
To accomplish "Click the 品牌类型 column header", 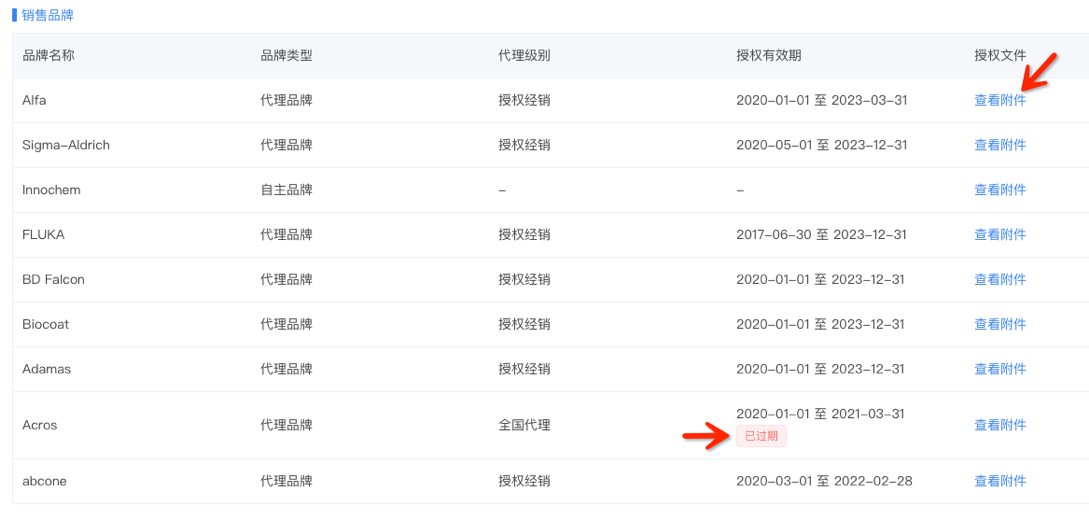I will (286, 56).
